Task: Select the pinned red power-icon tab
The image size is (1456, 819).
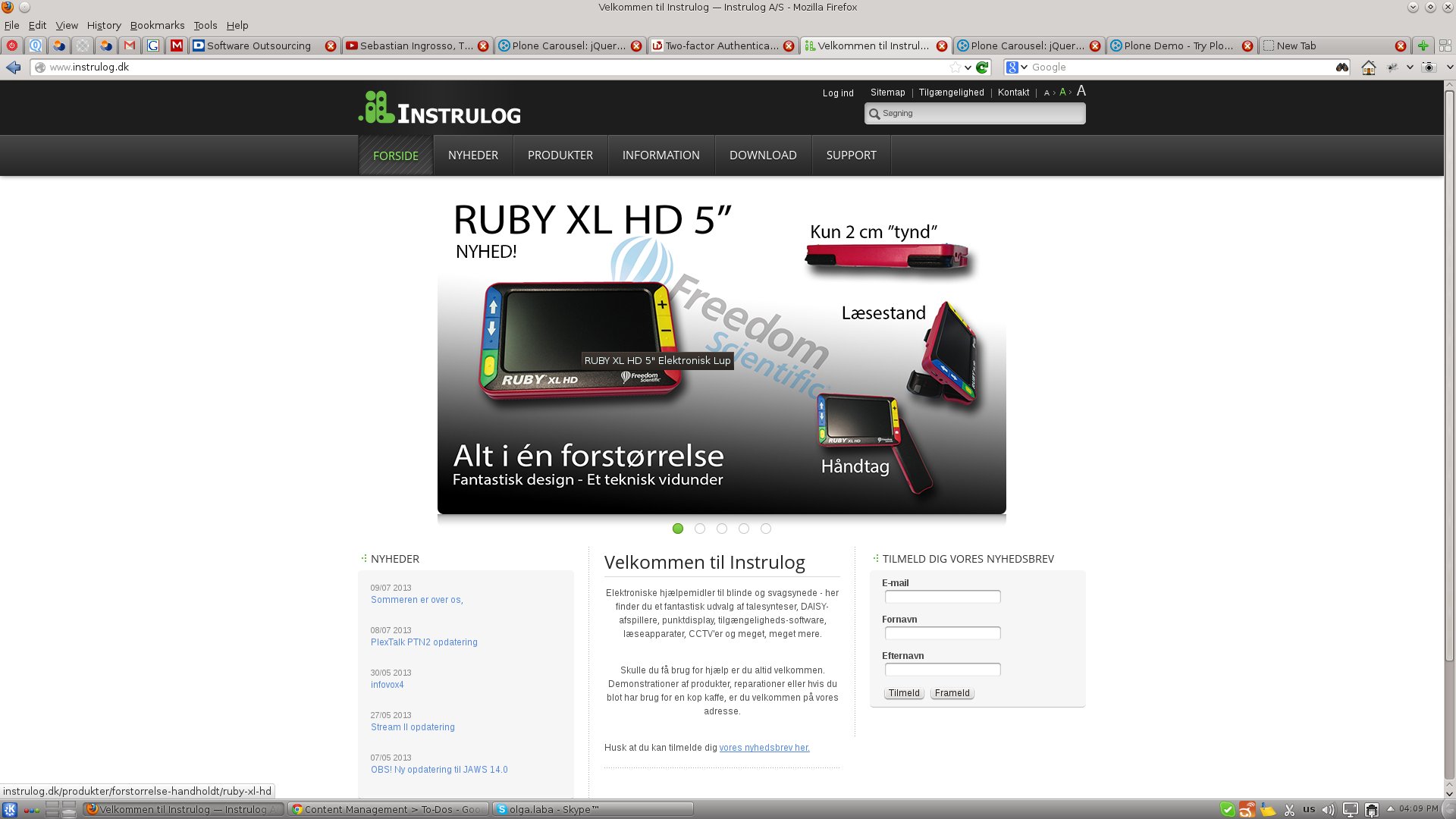Action: pyautogui.click(x=12, y=45)
